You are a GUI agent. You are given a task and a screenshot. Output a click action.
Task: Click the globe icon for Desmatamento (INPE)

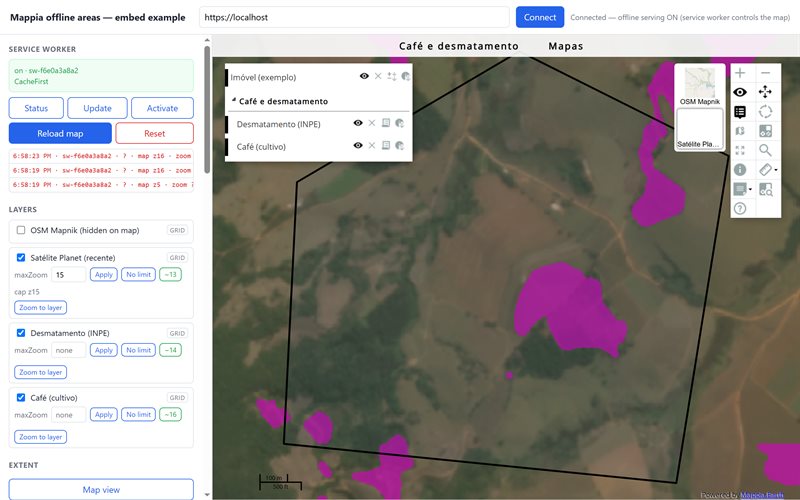point(399,123)
